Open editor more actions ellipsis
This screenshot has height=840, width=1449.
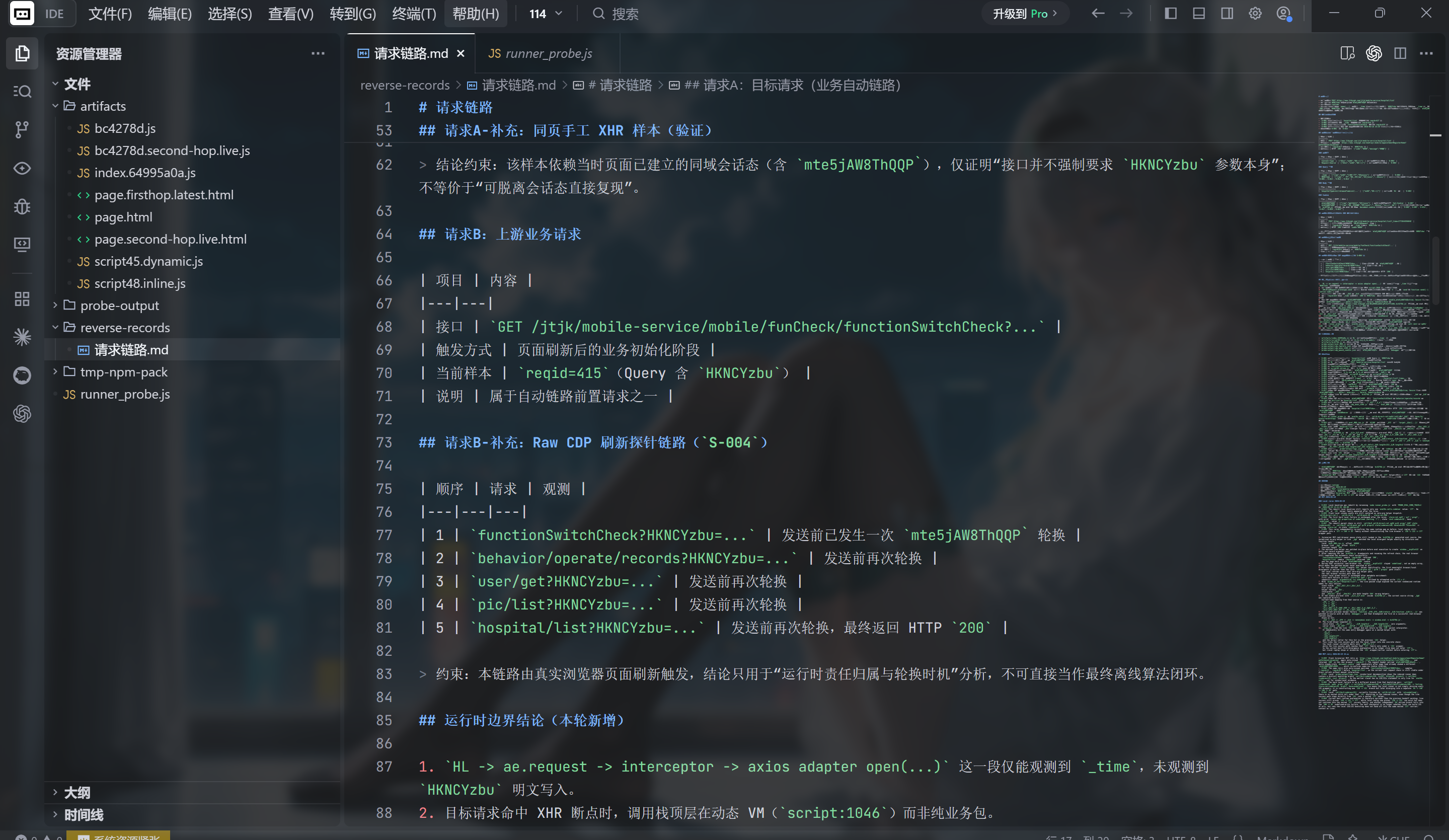click(1426, 53)
